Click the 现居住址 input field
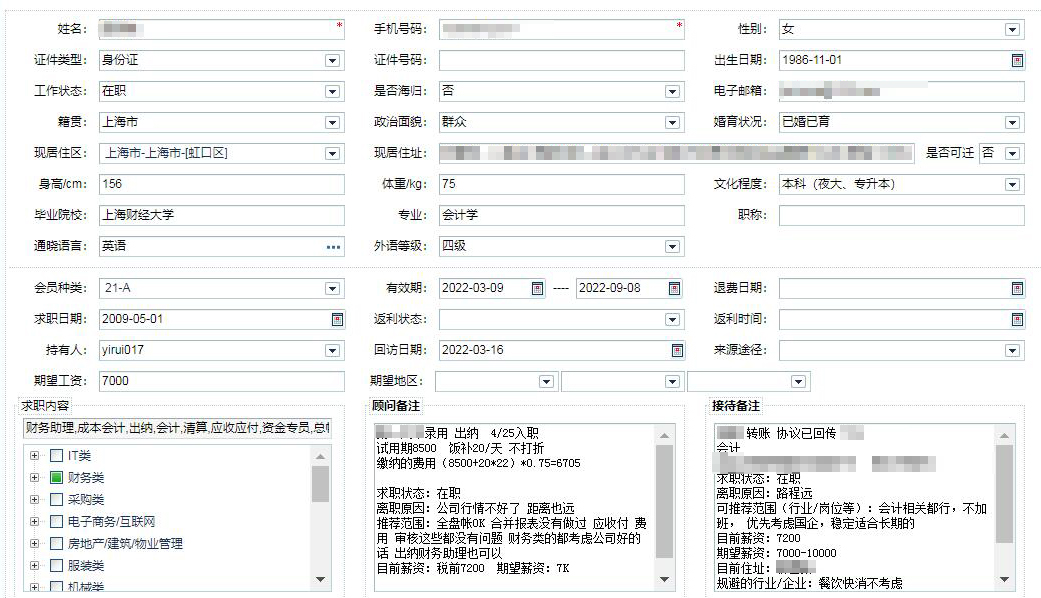 (677, 153)
